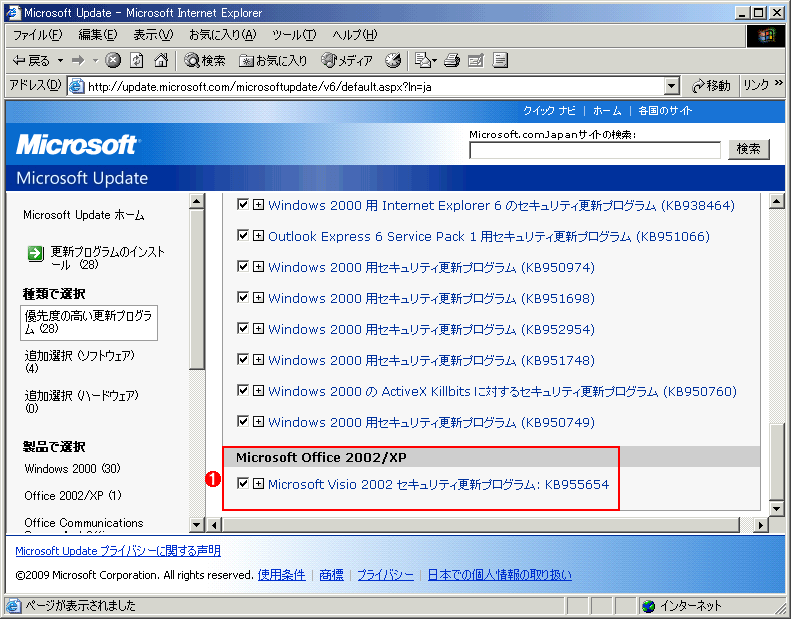Open the ファイル(F) menu
The width and height of the screenshot is (791, 619).
(x=37, y=35)
